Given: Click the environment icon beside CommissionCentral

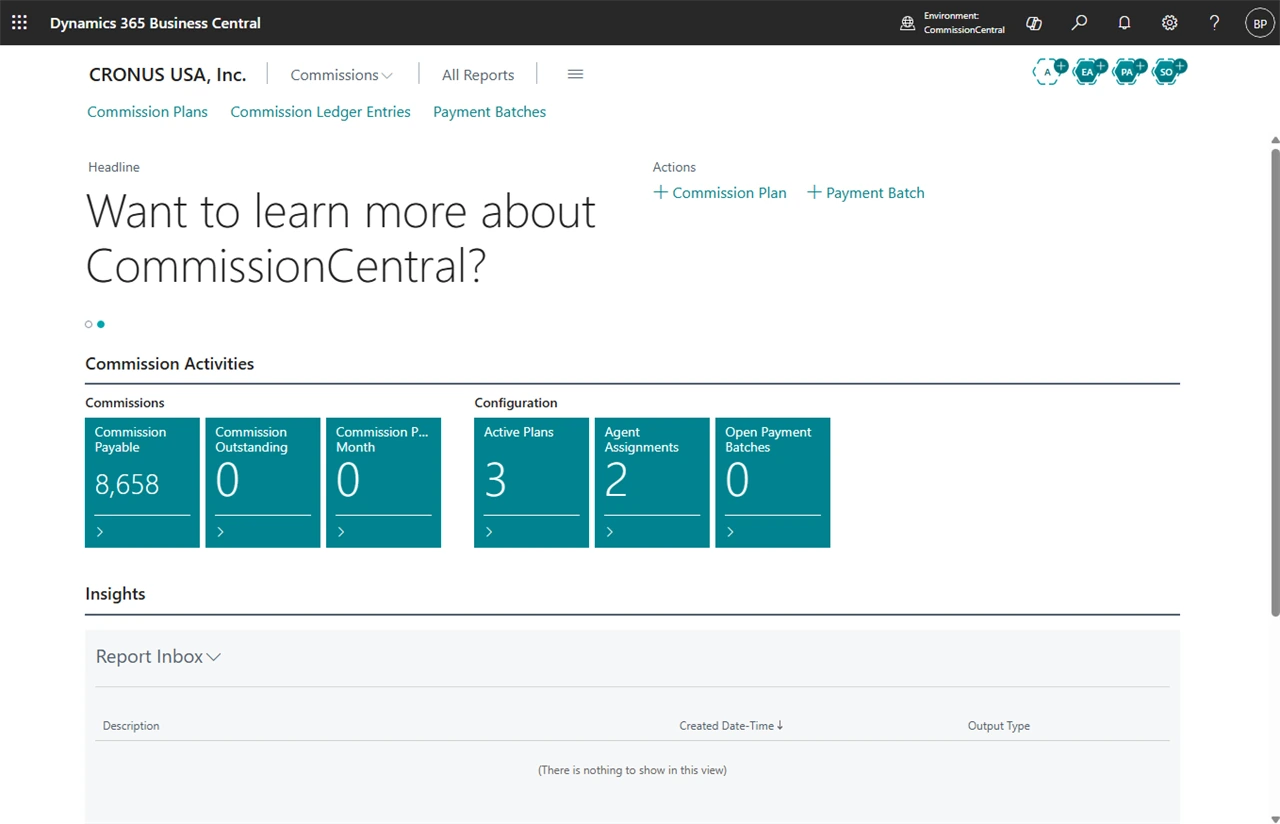Looking at the screenshot, I should pos(908,23).
